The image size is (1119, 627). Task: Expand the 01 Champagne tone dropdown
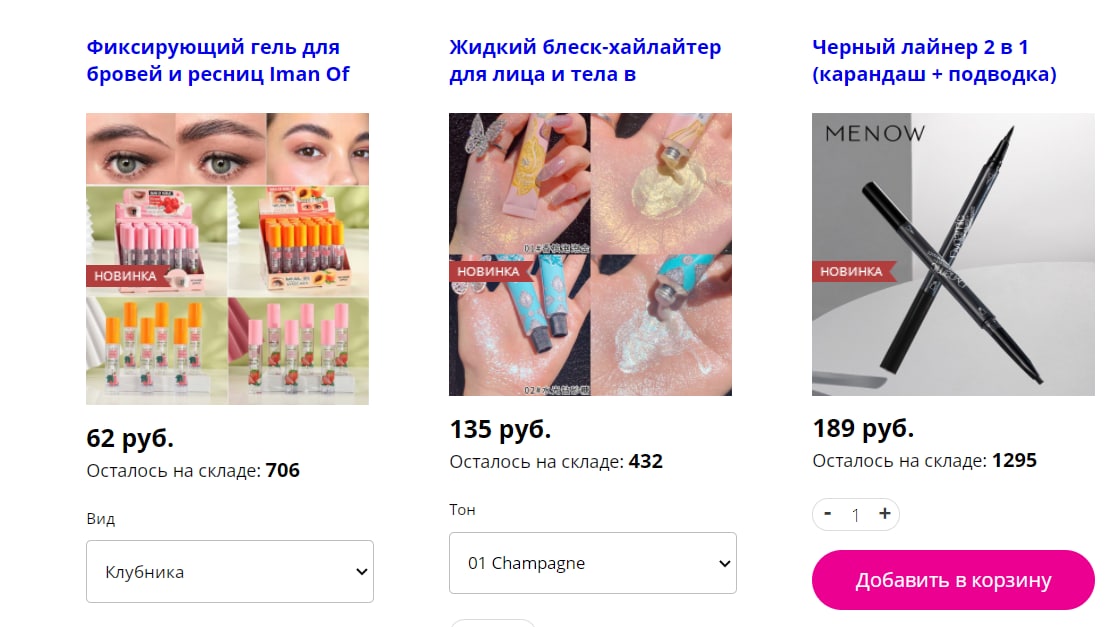tap(592, 563)
